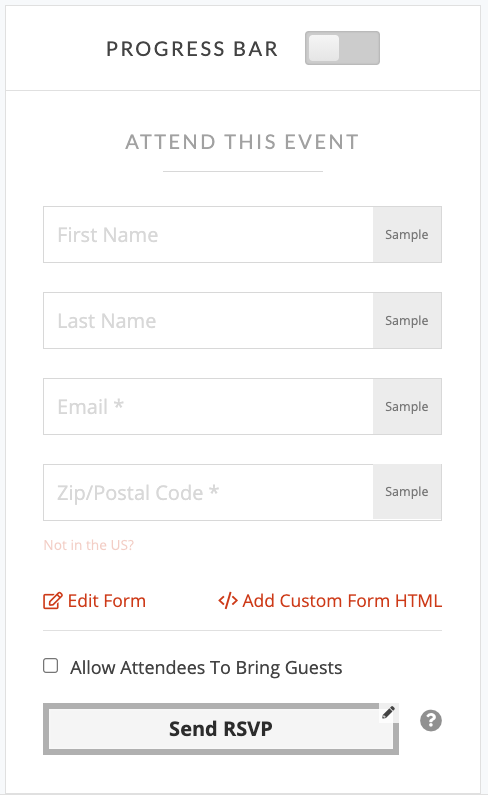This screenshot has height=795, width=488.
Task: Open the Add Custom Form HTML link
Action: [x=342, y=601]
